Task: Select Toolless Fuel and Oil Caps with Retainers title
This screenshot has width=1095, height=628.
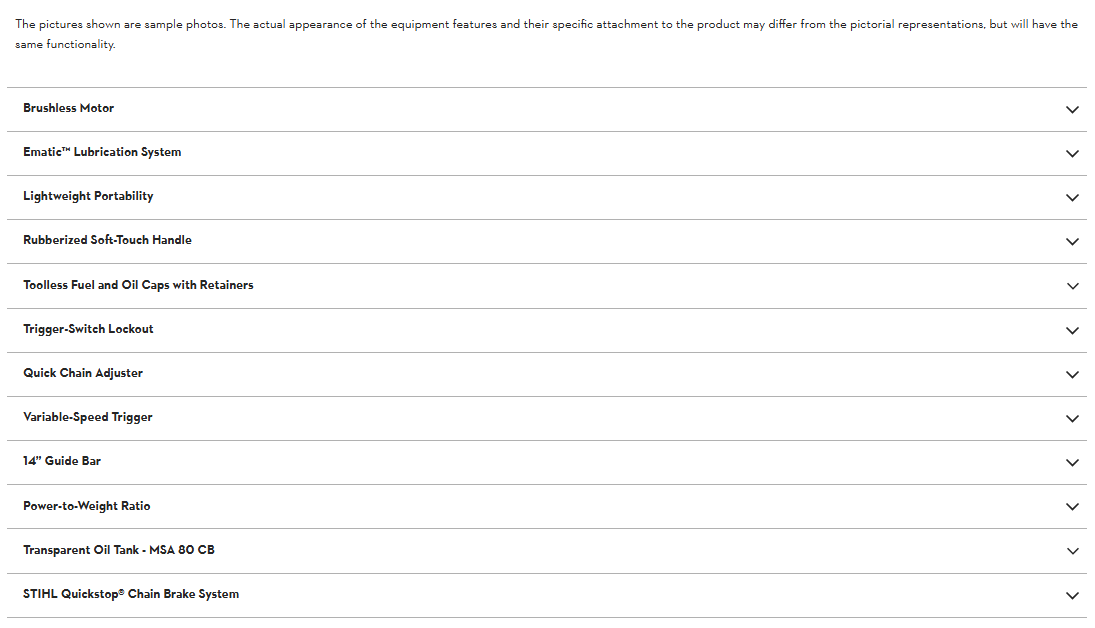Action: (138, 285)
